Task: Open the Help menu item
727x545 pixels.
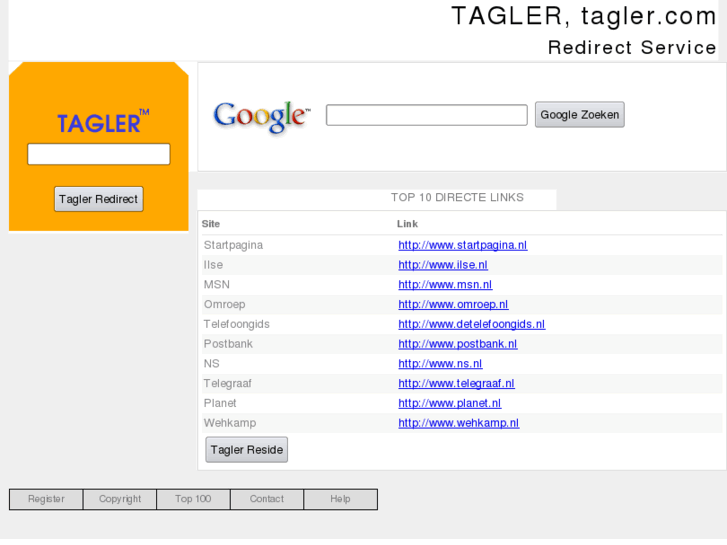Action: pos(340,499)
